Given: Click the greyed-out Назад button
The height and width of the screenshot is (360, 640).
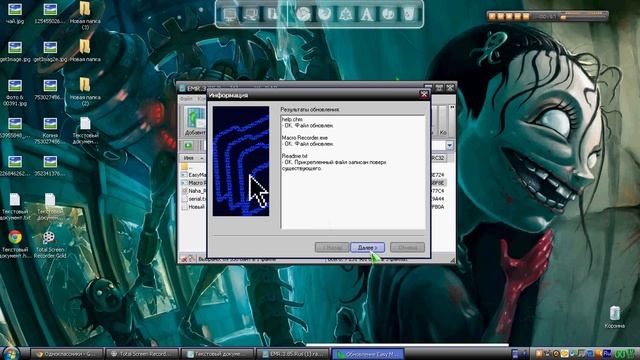Looking at the screenshot, I should click(332, 247).
